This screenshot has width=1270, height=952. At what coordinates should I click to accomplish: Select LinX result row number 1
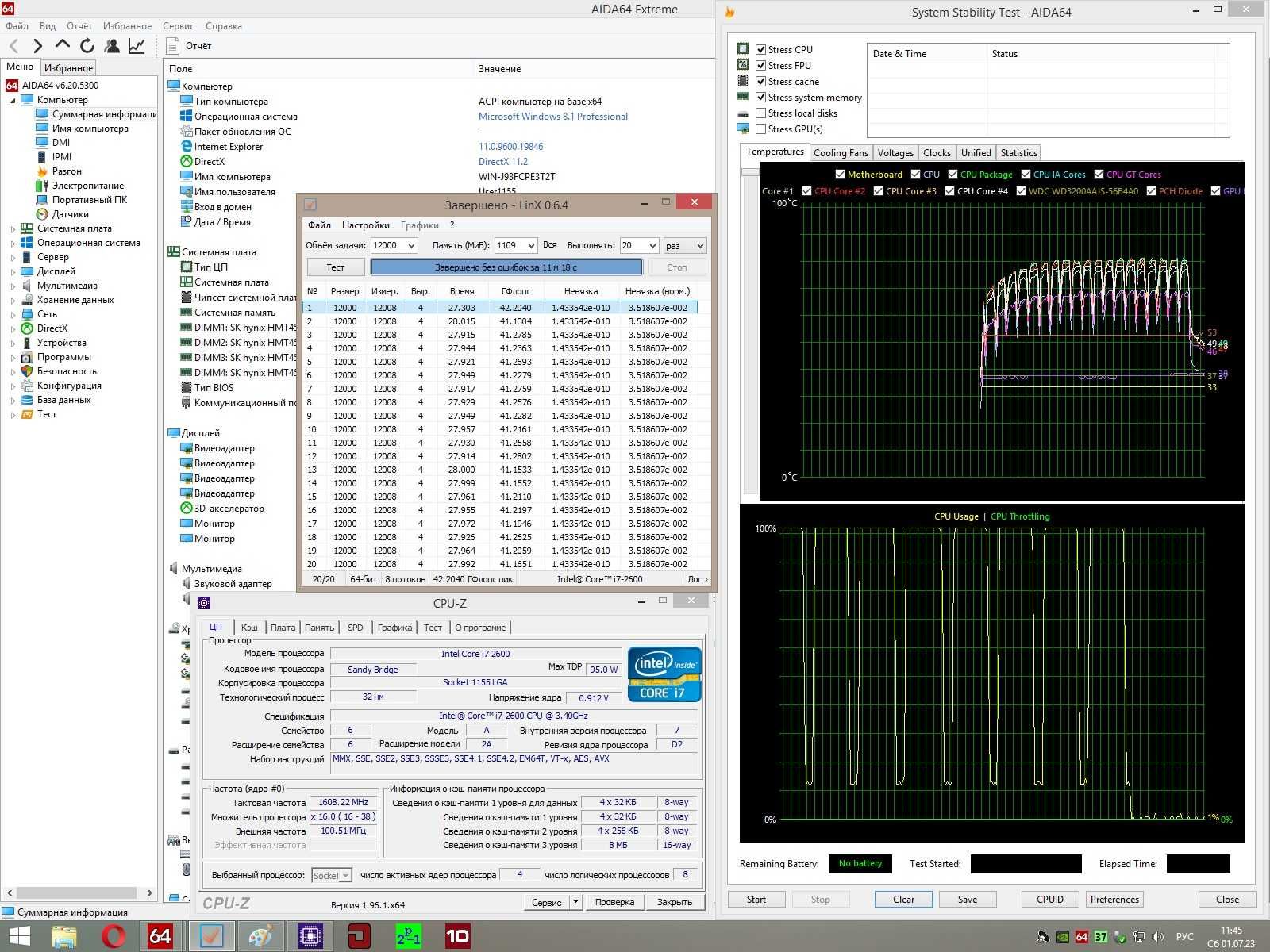click(x=501, y=308)
